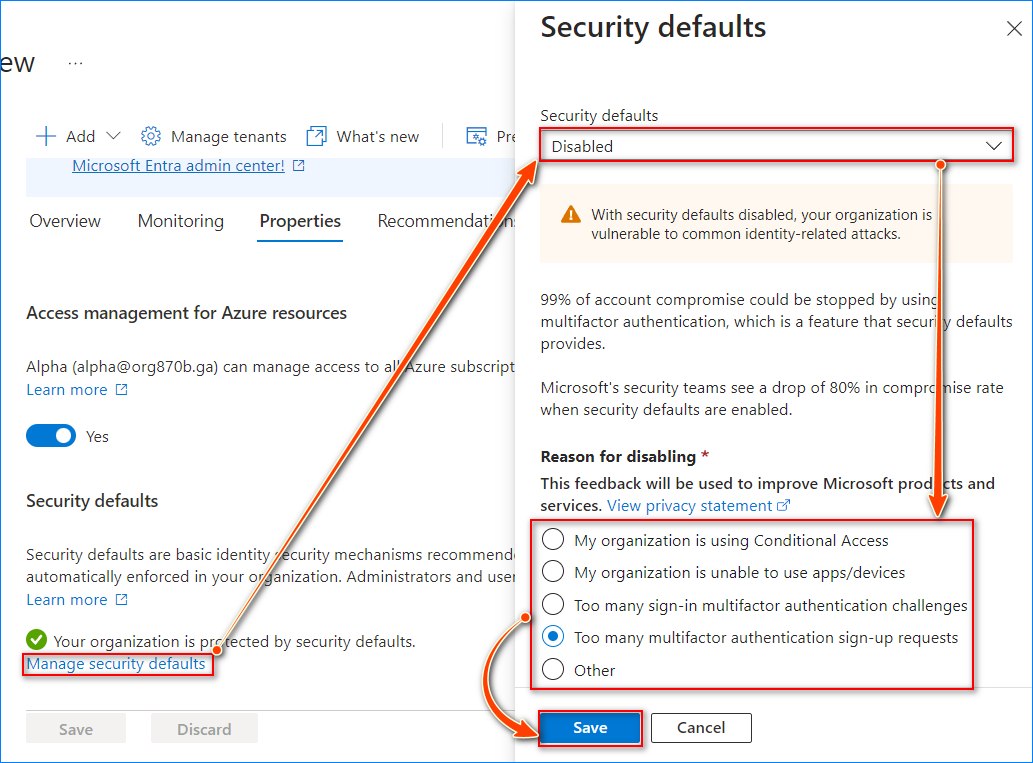Click the Add plus icon
Image resolution: width=1033 pixels, height=763 pixels.
tap(45, 136)
